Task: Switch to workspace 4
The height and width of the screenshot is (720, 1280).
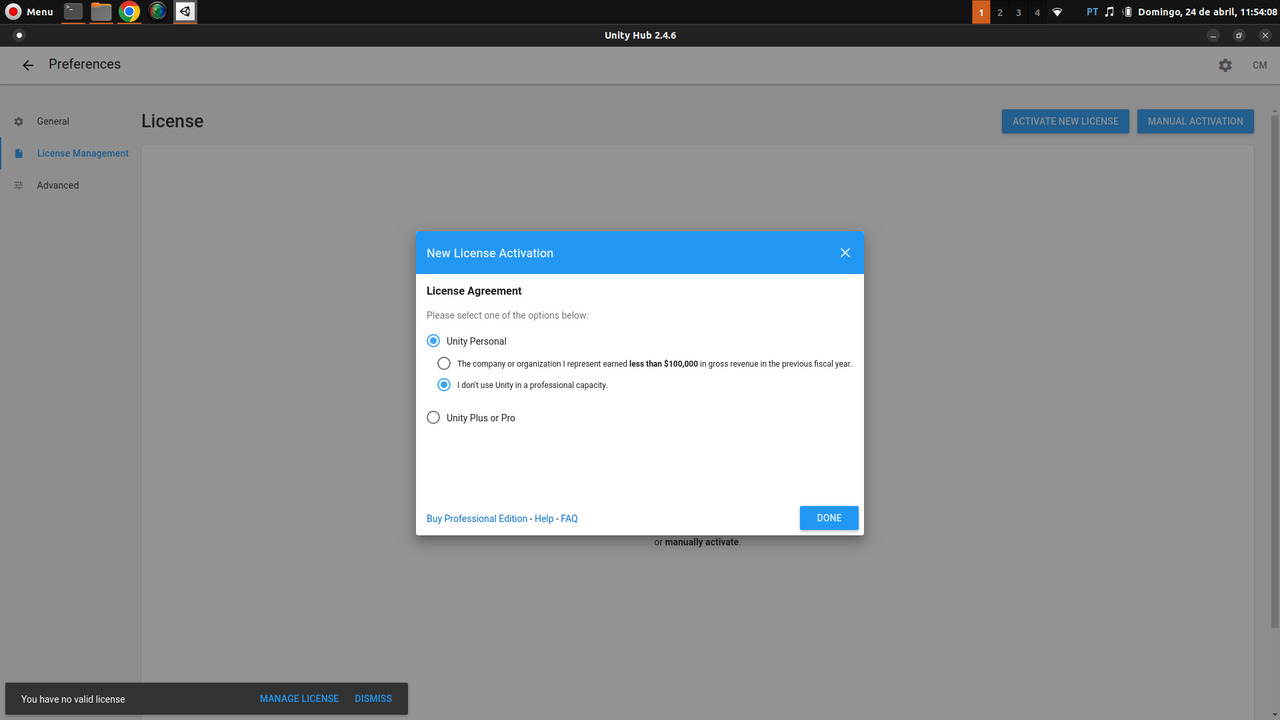Action: 1037,12
